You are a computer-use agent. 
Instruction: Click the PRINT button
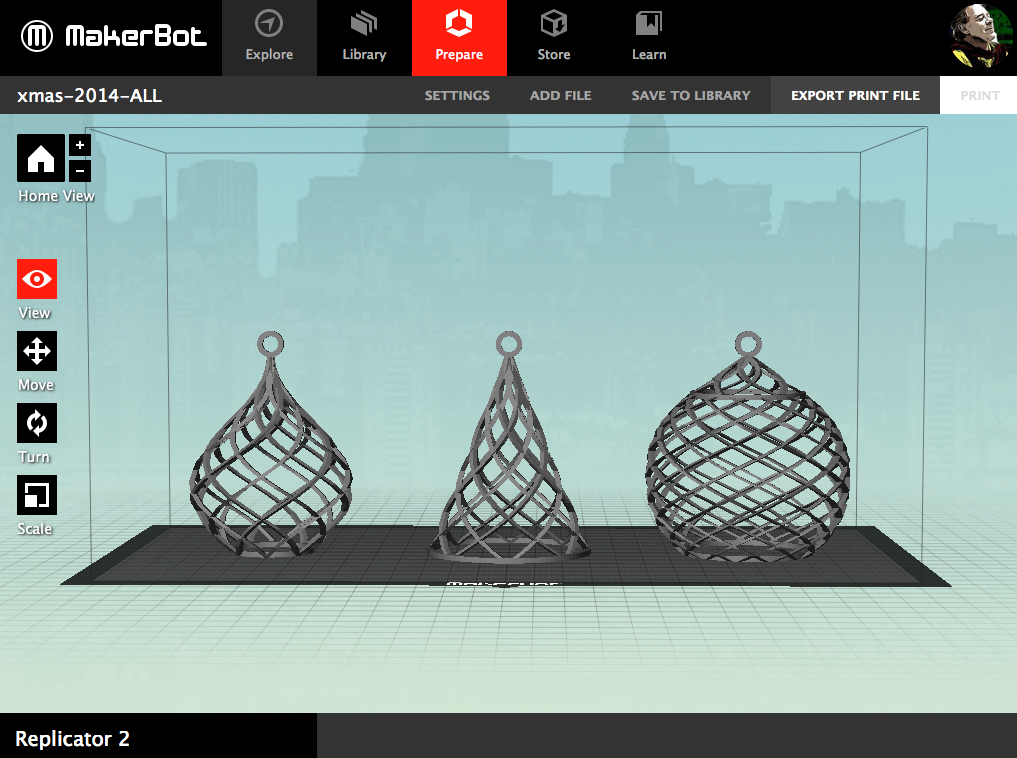tap(979, 95)
